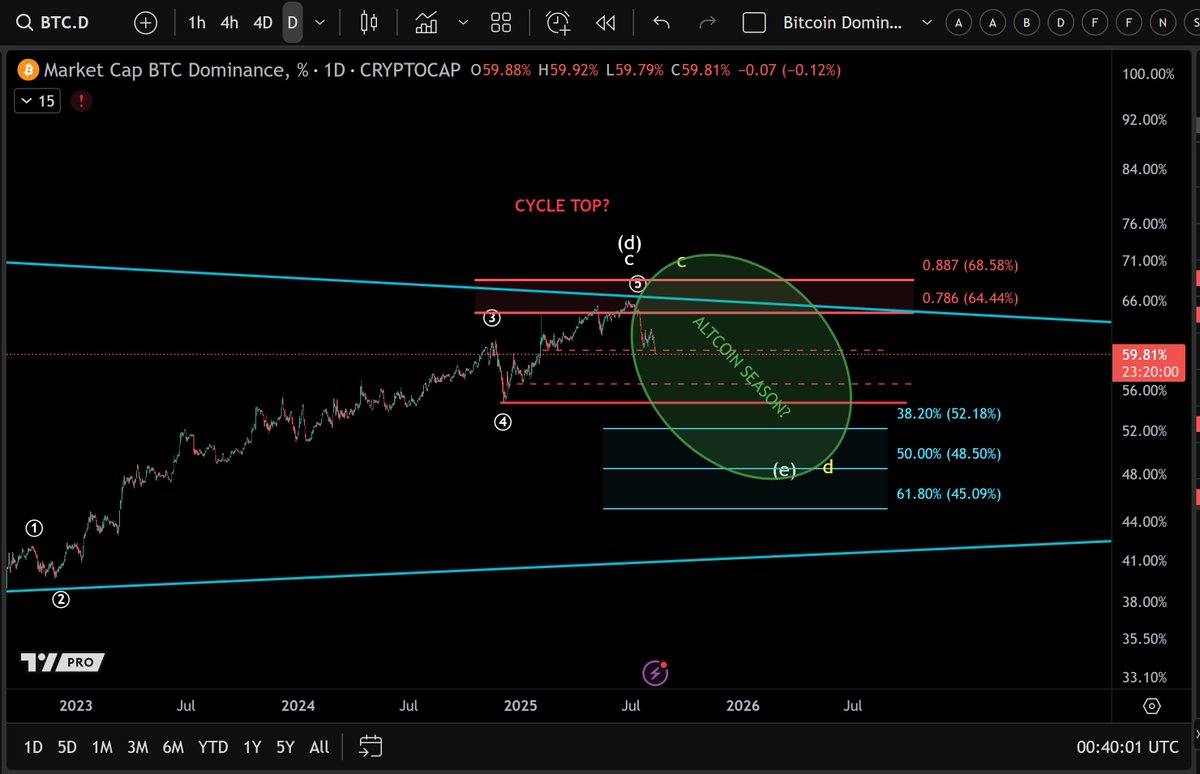Open the candlestick chart type selector
The height and width of the screenshot is (774, 1200).
[369, 22]
